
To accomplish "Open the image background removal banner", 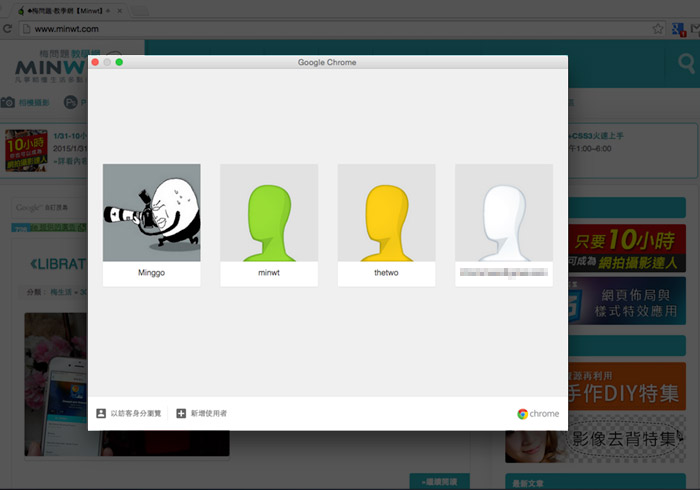I will pyautogui.click(x=596, y=440).
